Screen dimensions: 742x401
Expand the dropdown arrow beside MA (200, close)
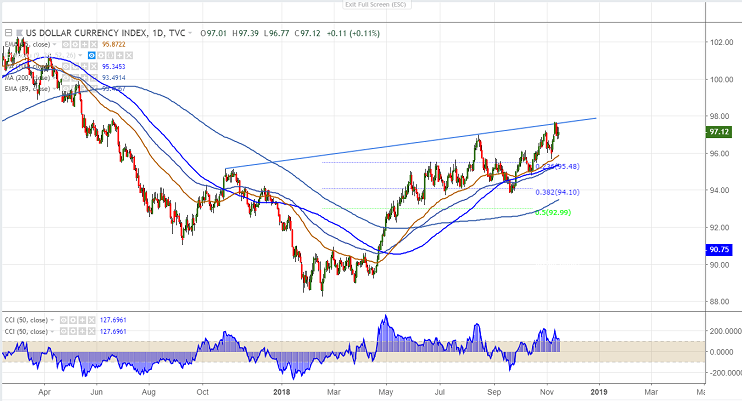click(53, 78)
